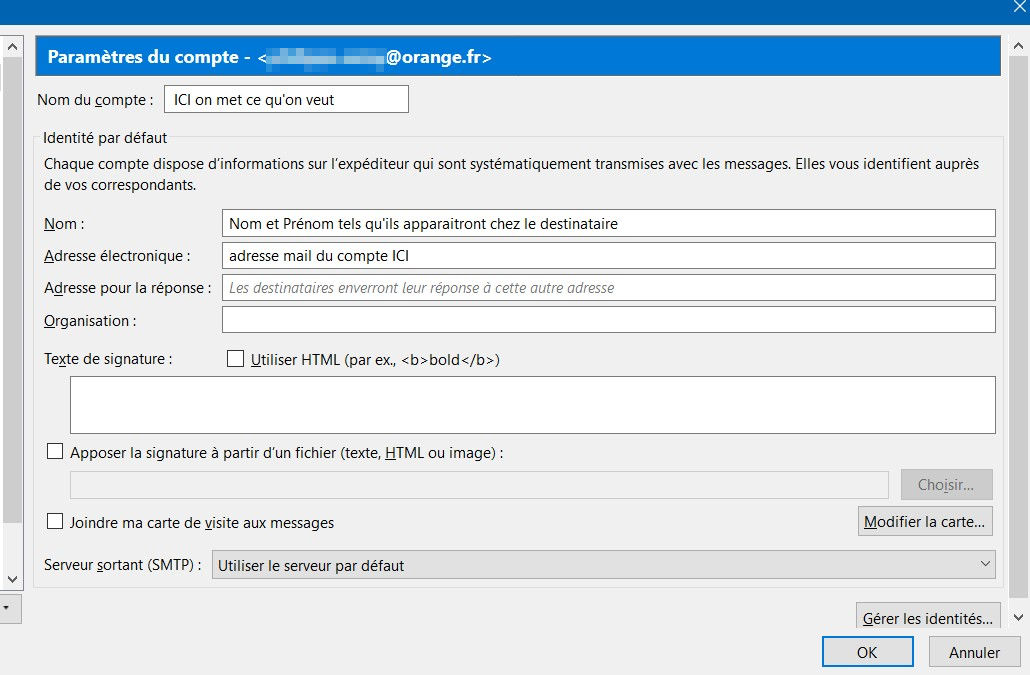
Task: Click the left panel scroll-up arrow
Action: pyautogui.click(x=12, y=47)
